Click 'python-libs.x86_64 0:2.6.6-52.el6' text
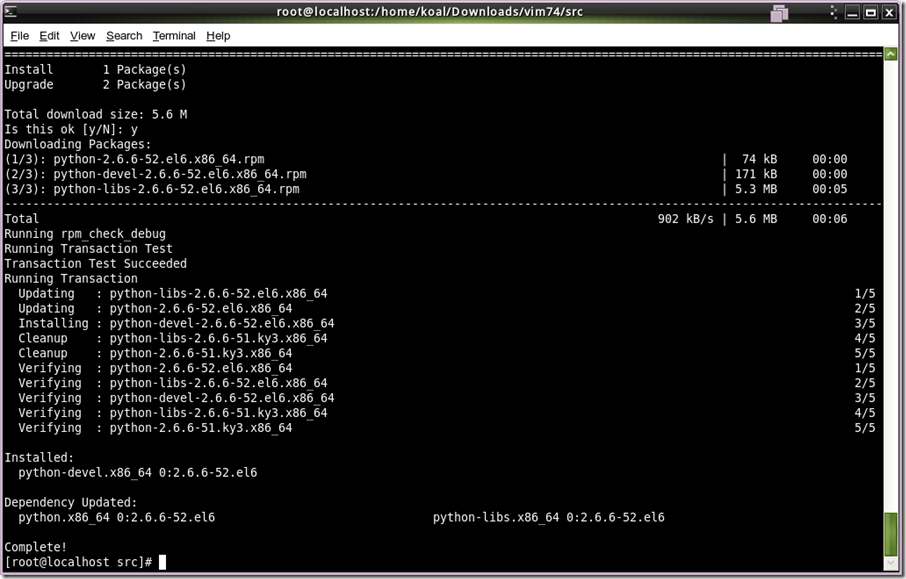 click(548, 517)
